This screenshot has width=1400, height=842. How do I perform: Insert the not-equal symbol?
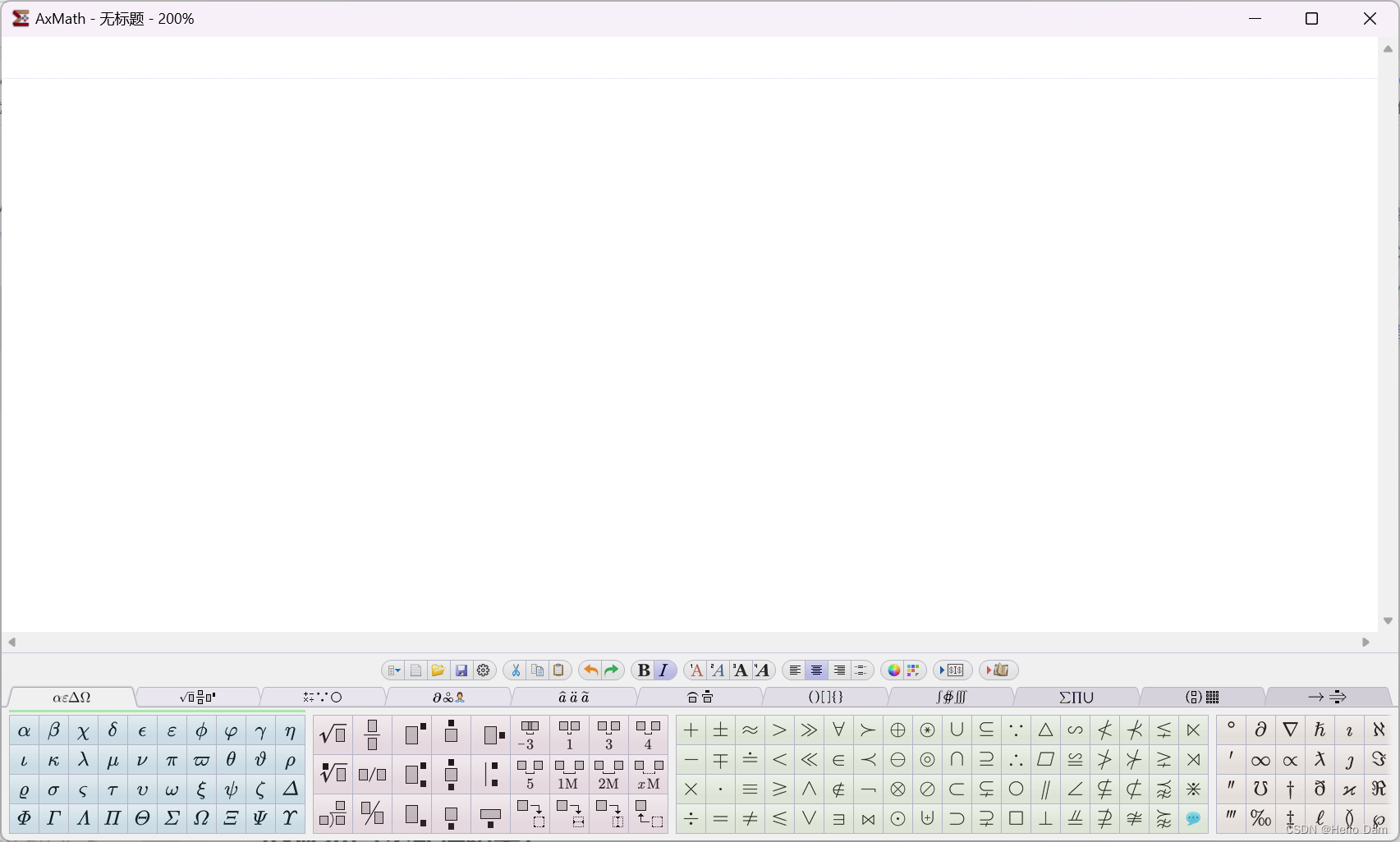750,819
